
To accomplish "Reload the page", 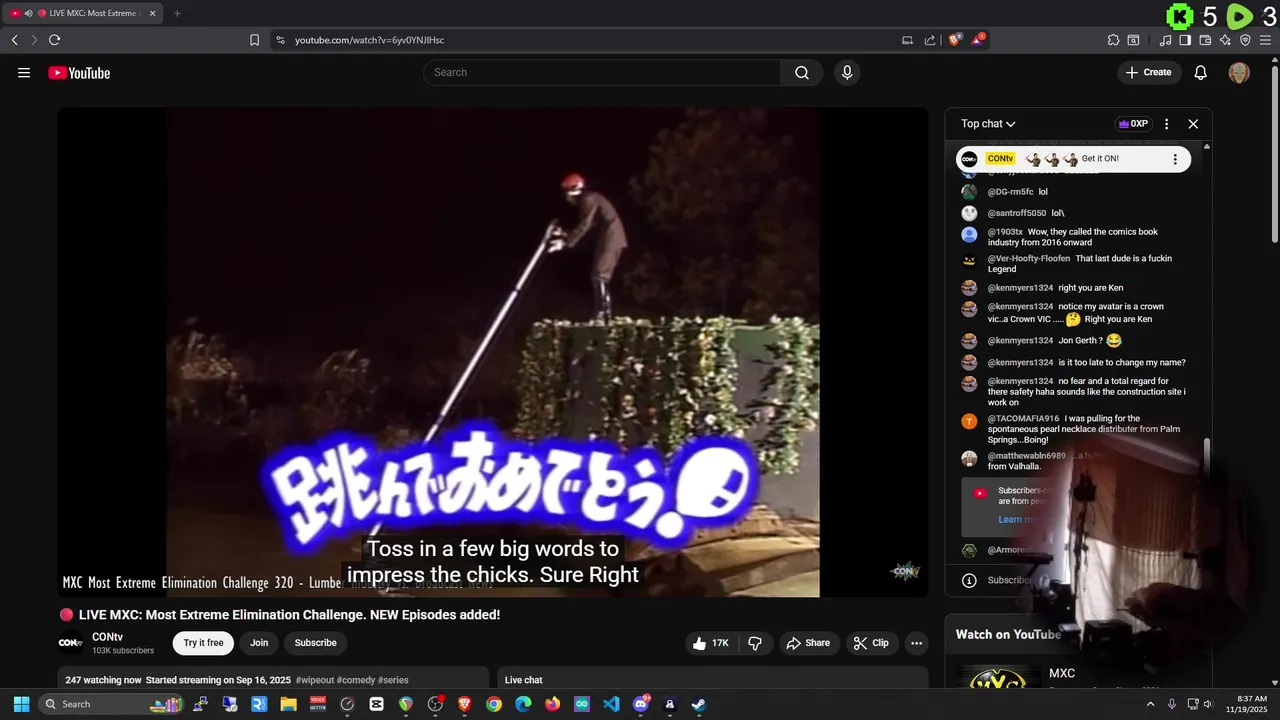I will pyautogui.click(x=54, y=40).
